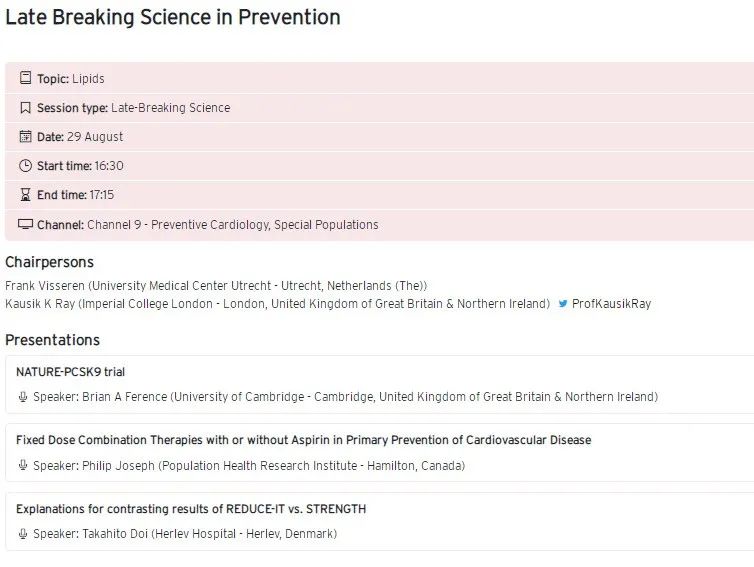Screen dimensions: 754x567
Task: Click the Channel 9 Preventive Cardiology text
Action: (232, 225)
